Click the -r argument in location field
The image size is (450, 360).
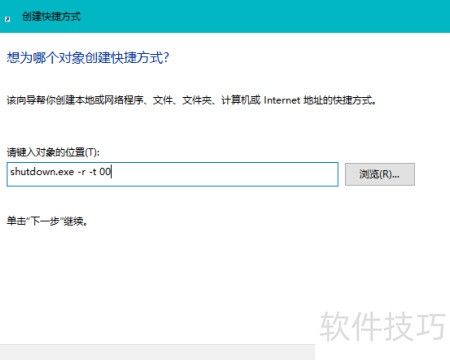(81, 172)
